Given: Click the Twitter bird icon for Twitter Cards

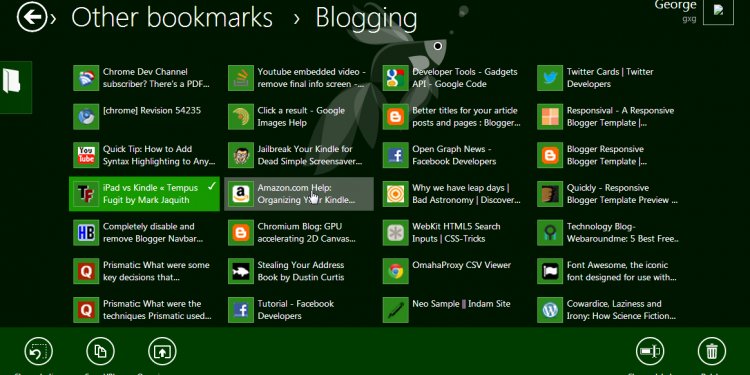Looking at the screenshot, I should click(550, 78).
